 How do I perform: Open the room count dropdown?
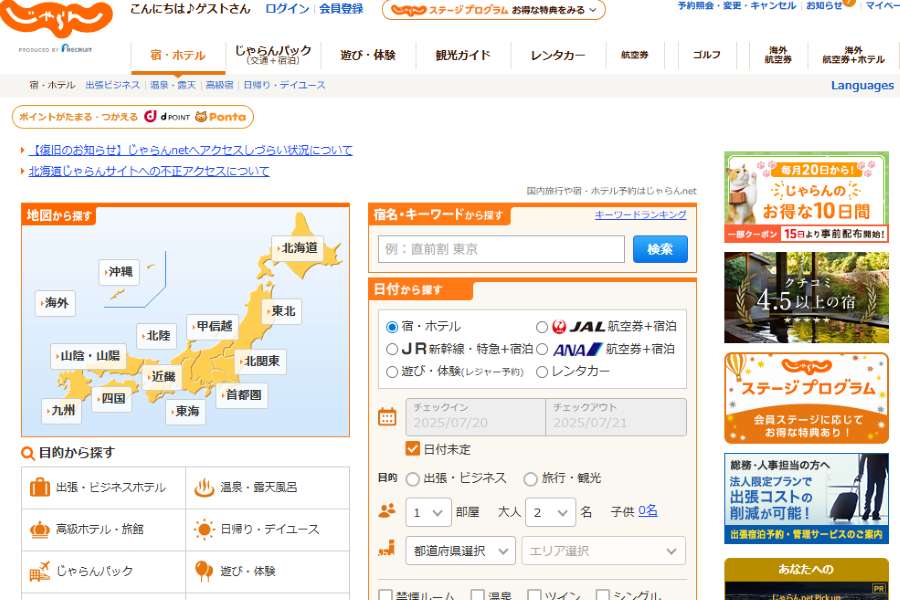point(428,512)
